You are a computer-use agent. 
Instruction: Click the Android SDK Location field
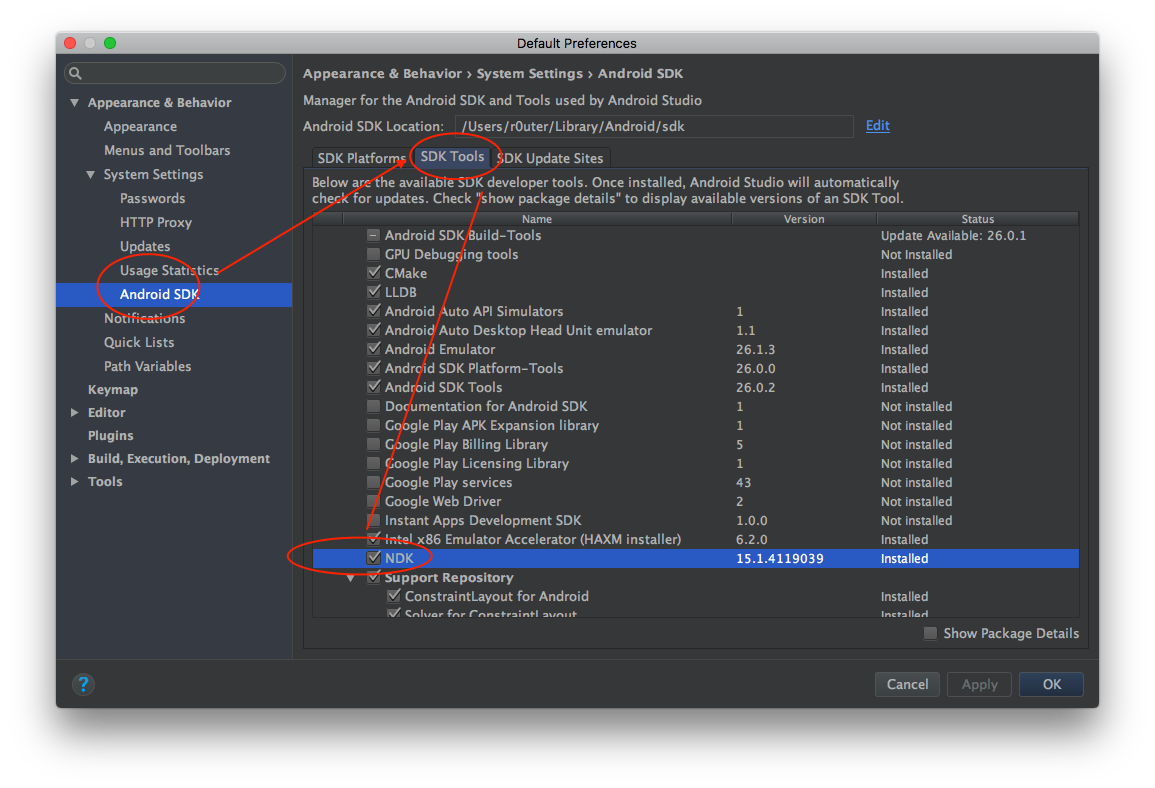click(x=653, y=127)
